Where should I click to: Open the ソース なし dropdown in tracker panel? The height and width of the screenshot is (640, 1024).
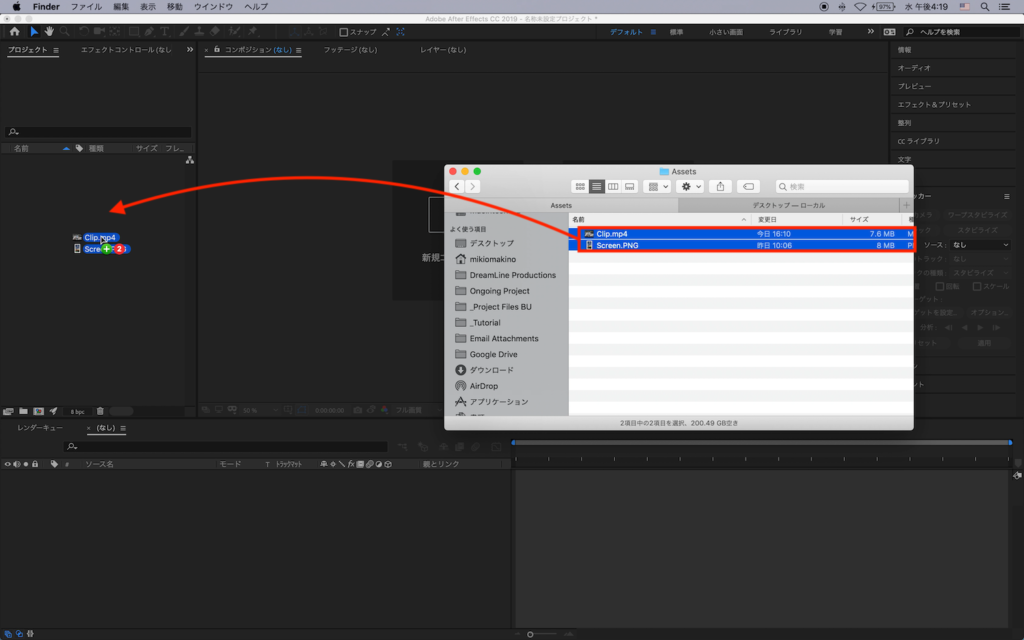click(980, 245)
